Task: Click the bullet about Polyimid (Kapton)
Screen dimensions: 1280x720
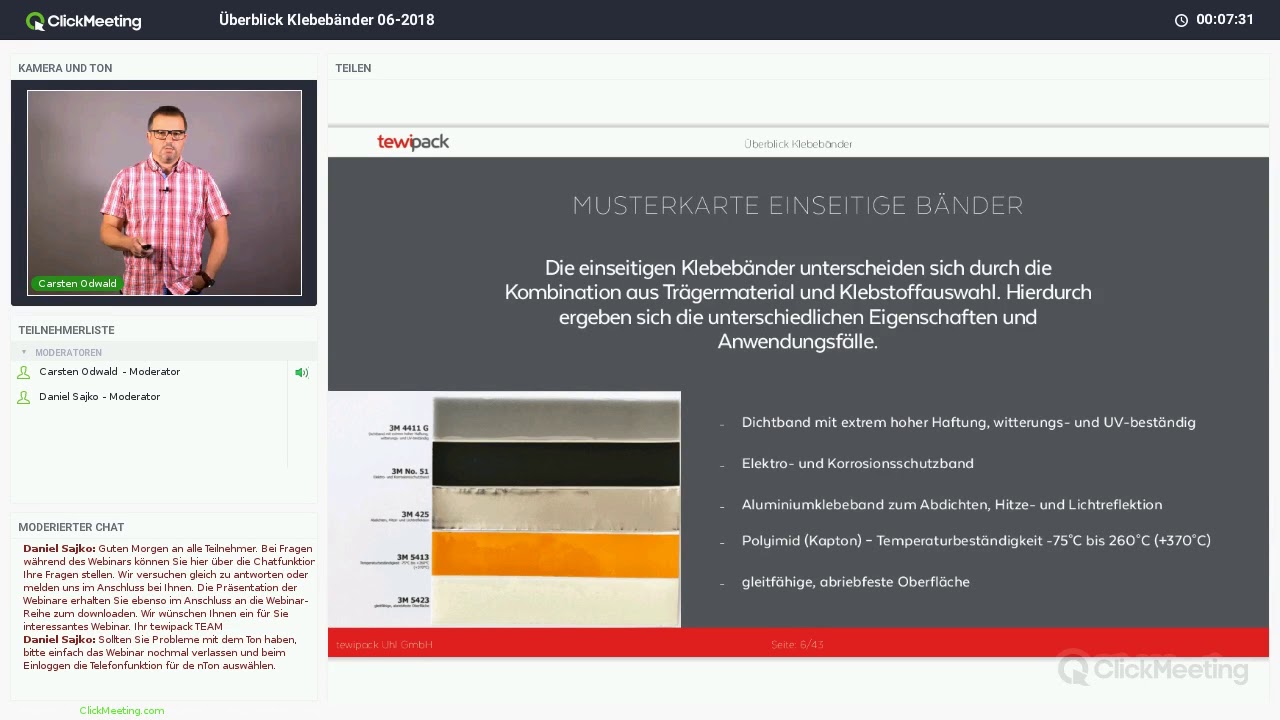Action: [976, 541]
